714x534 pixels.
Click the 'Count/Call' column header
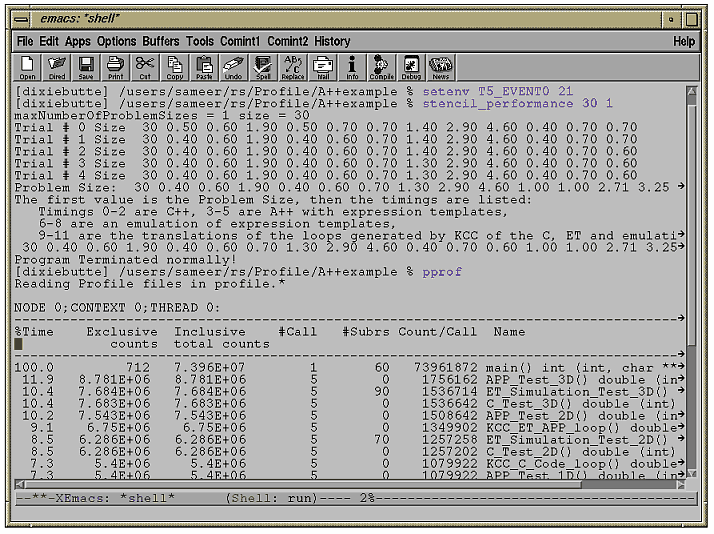pyautogui.click(x=438, y=332)
